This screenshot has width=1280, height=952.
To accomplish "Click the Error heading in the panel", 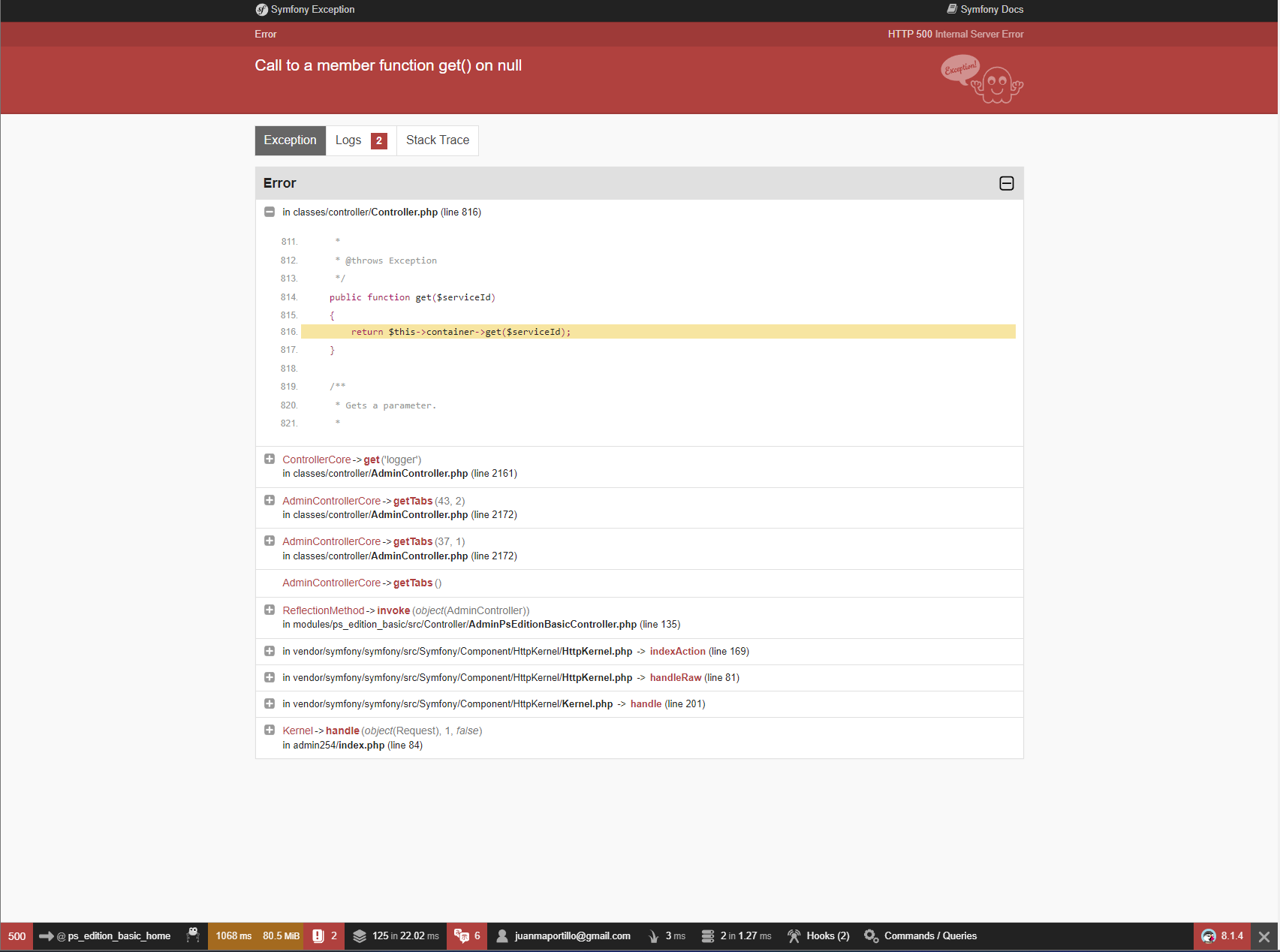I will click(280, 183).
